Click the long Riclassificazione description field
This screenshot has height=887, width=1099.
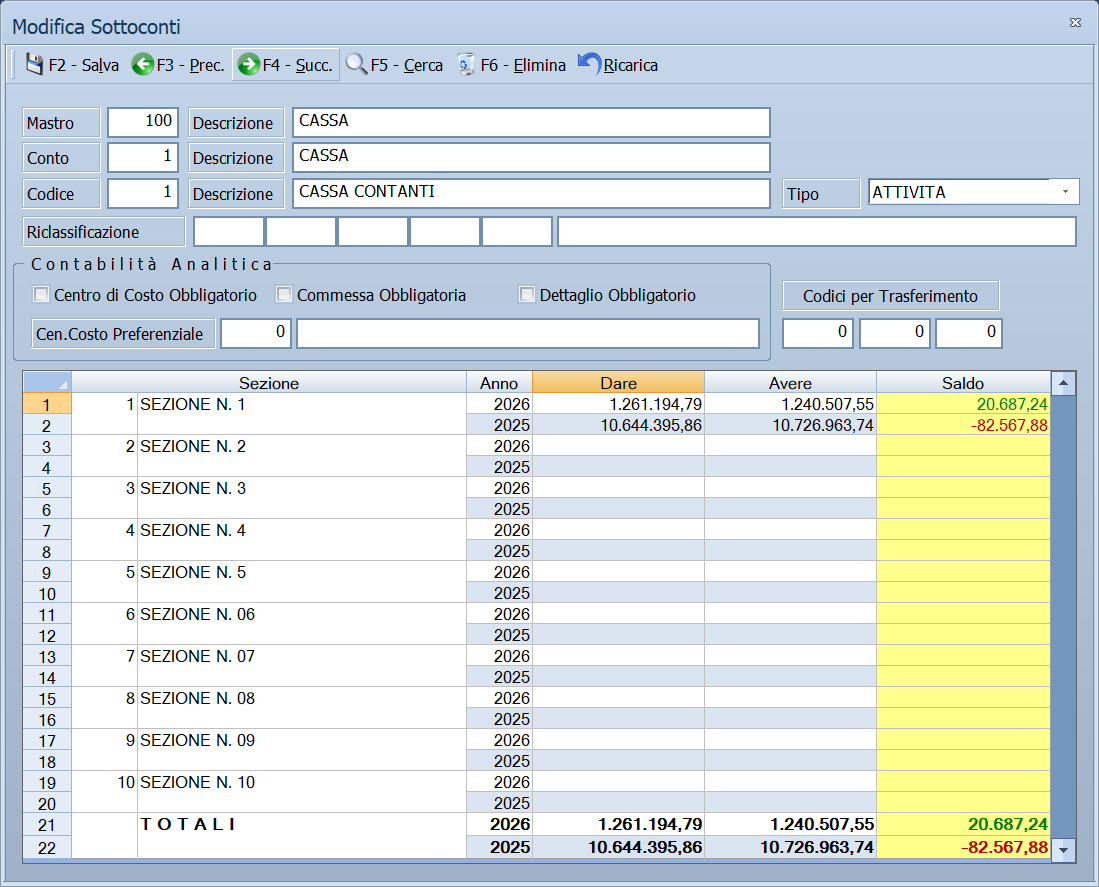tap(817, 232)
